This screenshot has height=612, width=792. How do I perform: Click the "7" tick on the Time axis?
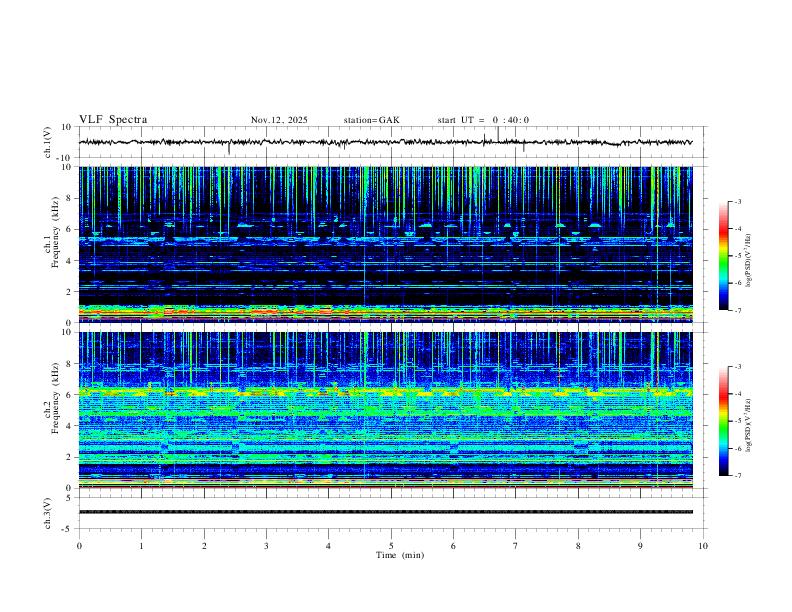tap(516, 546)
